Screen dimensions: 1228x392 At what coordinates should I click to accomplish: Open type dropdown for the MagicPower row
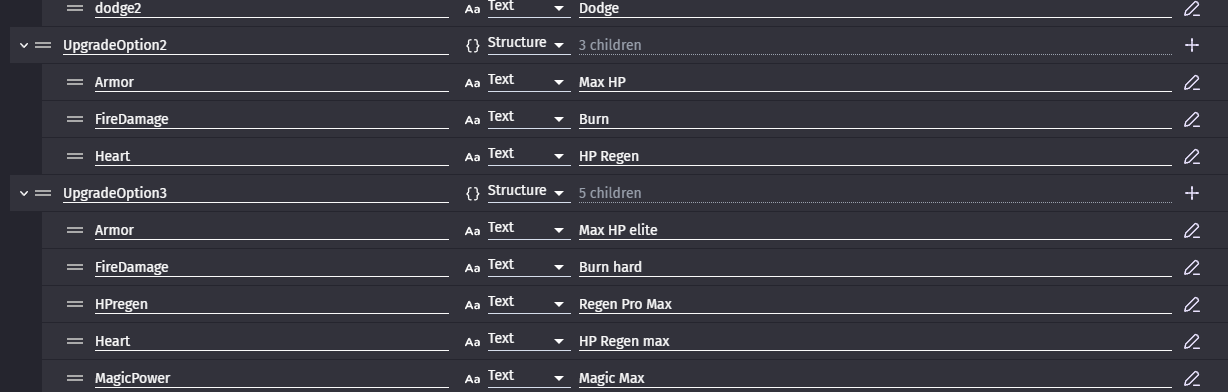point(527,377)
